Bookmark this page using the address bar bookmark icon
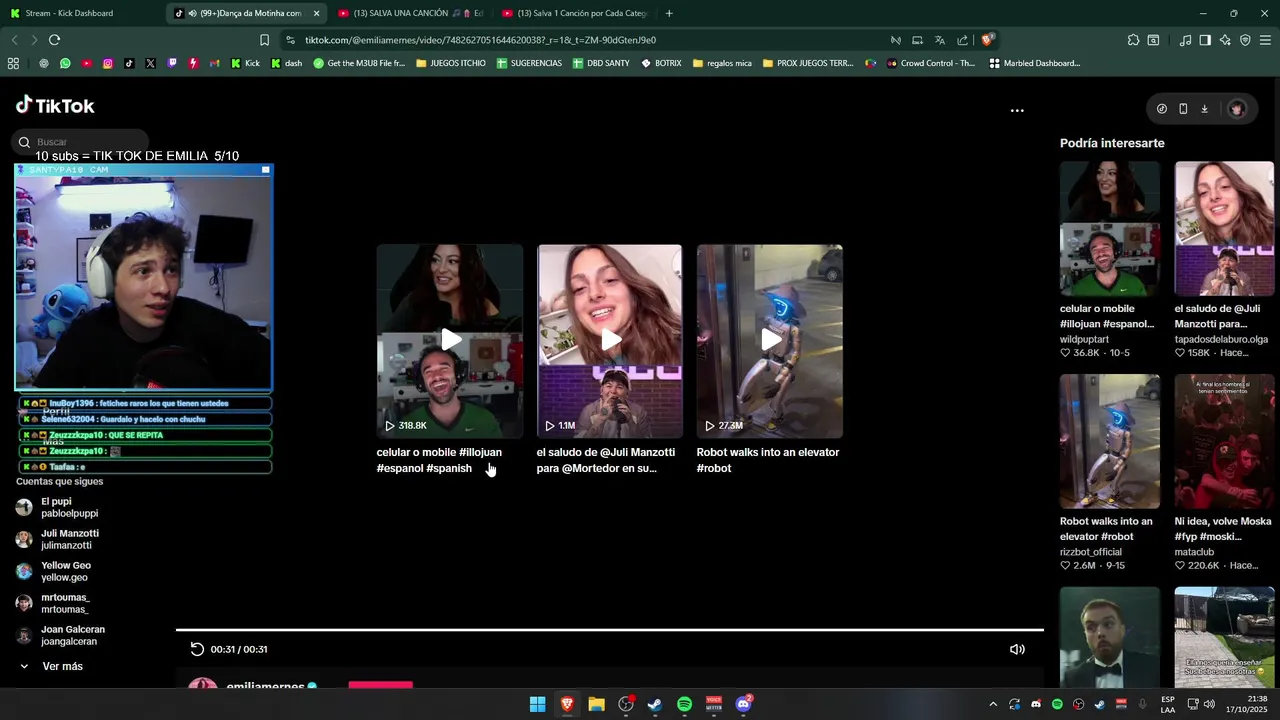This screenshot has width=1280, height=720. click(x=264, y=40)
